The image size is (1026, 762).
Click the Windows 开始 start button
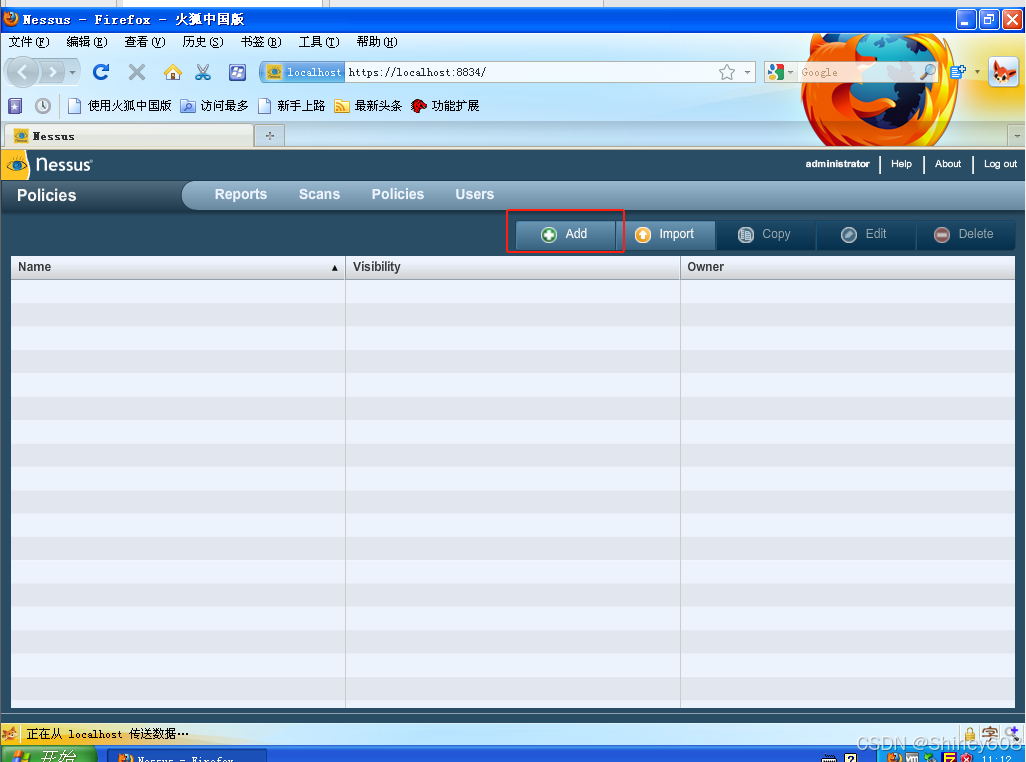(x=49, y=755)
